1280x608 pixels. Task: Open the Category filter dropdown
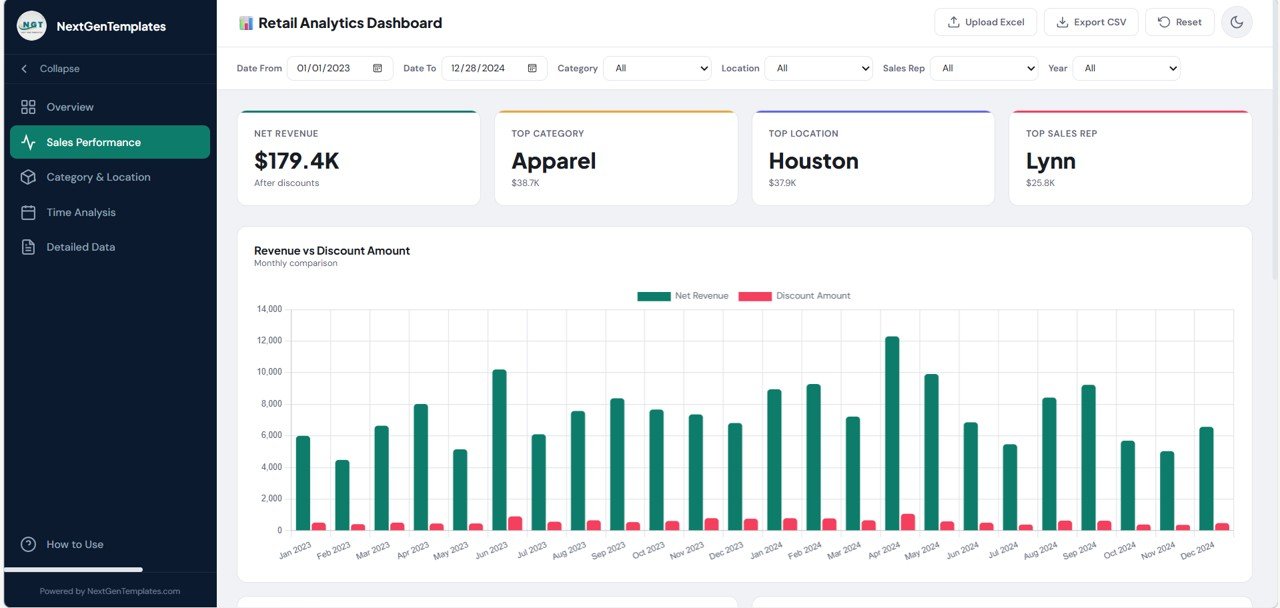(x=657, y=68)
